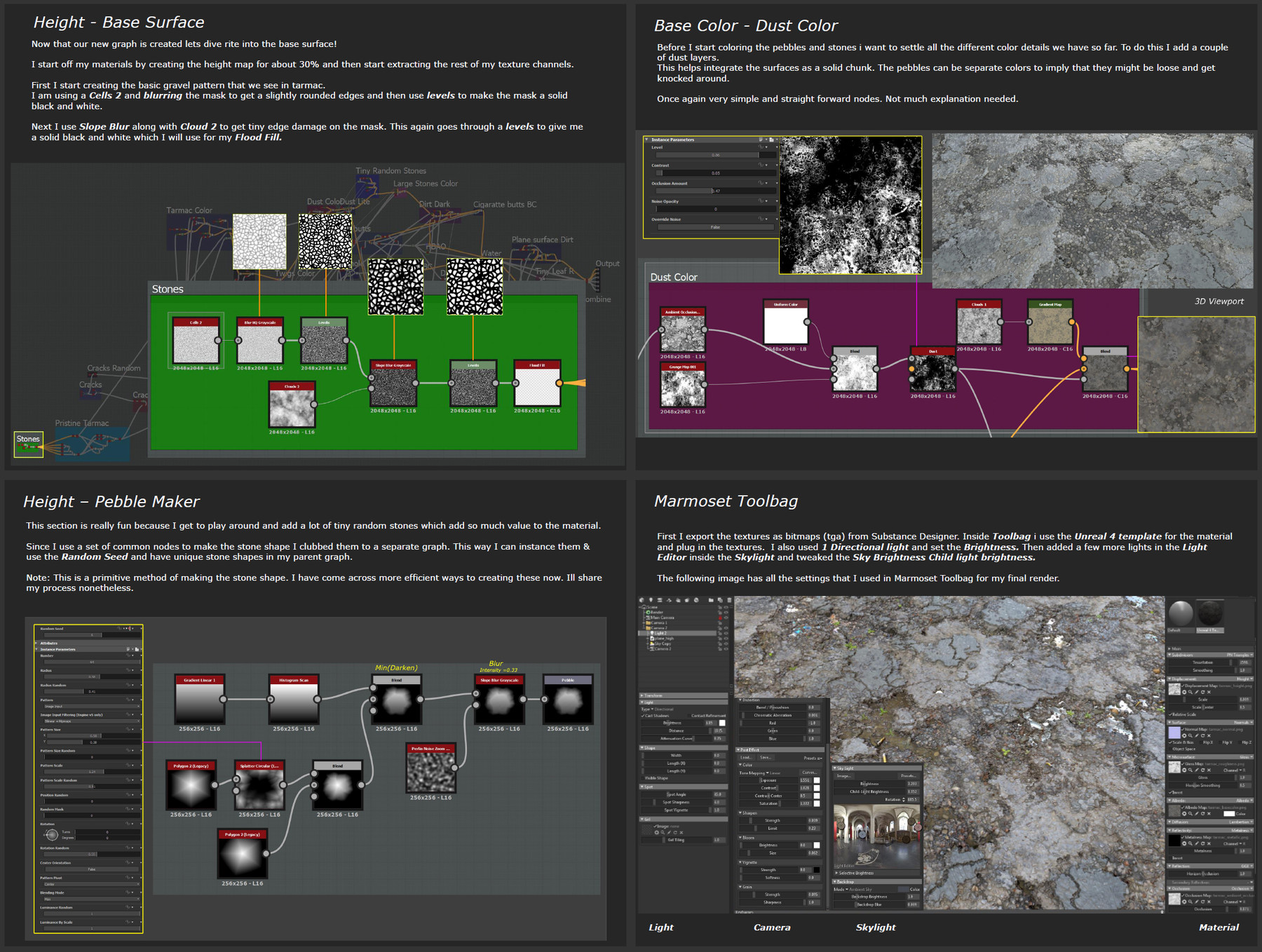Image resolution: width=1262 pixels, height=952 pixels.
Task: Add a light using the bulb icon in Marmoset's toolbar
Action: pyautogui.click(x=651, y=601)
